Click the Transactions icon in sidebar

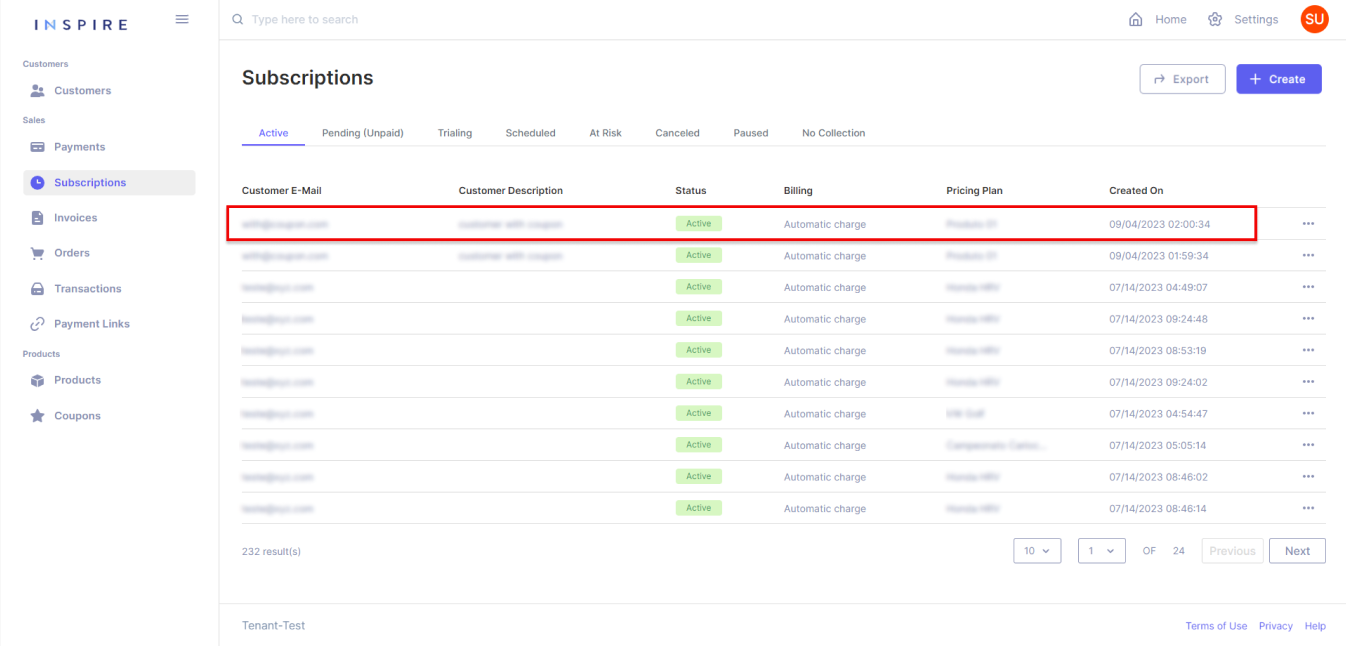pos(37,289)
